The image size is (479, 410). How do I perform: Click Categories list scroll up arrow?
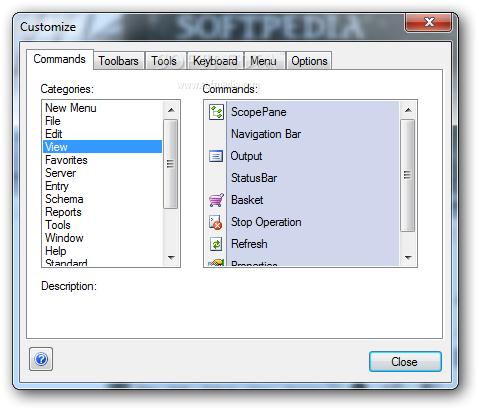click(171, 110)
